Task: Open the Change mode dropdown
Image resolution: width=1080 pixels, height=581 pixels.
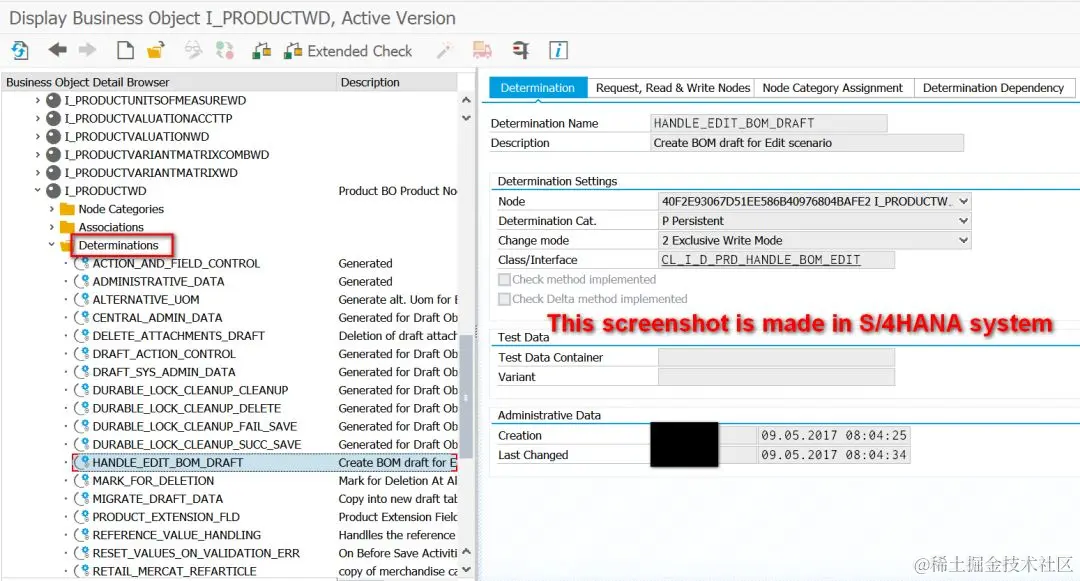Action: tap(964, 240)
